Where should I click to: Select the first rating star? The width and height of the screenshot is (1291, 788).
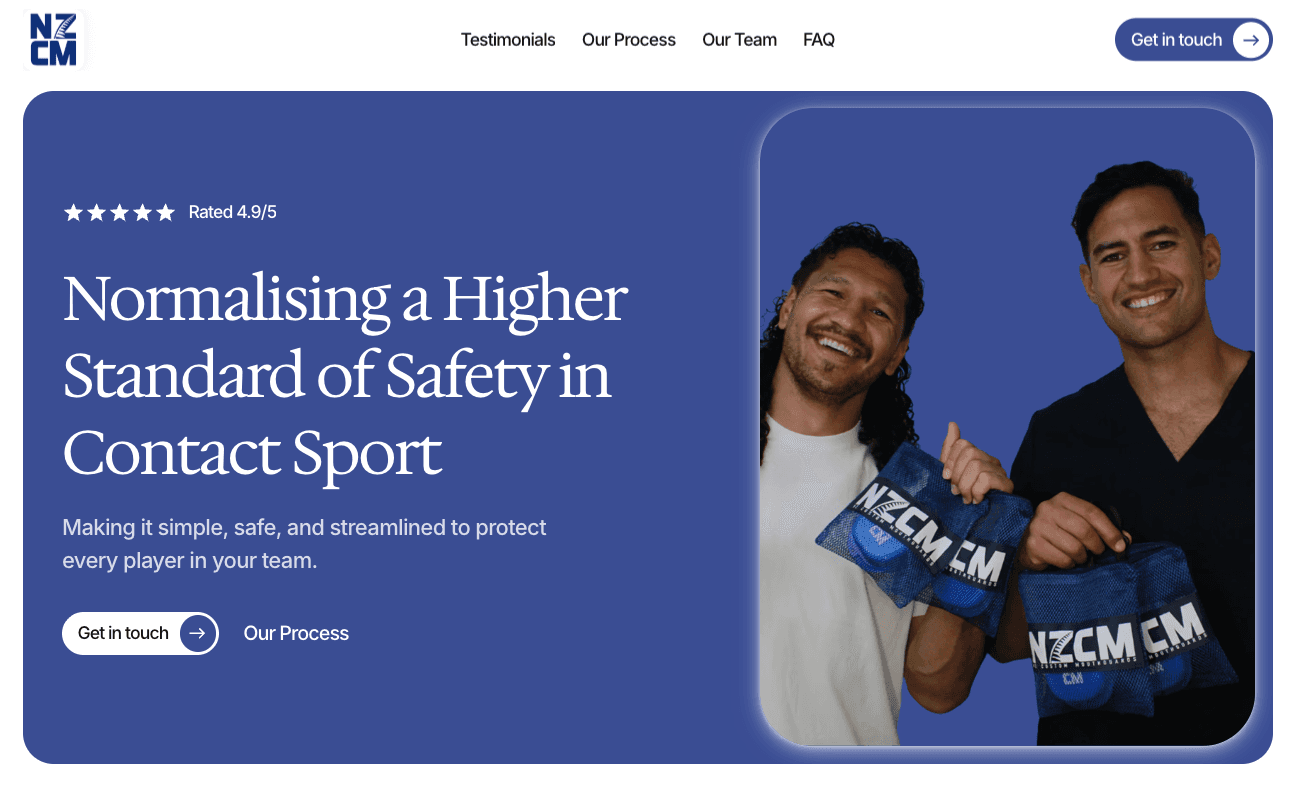coord(73,212)
